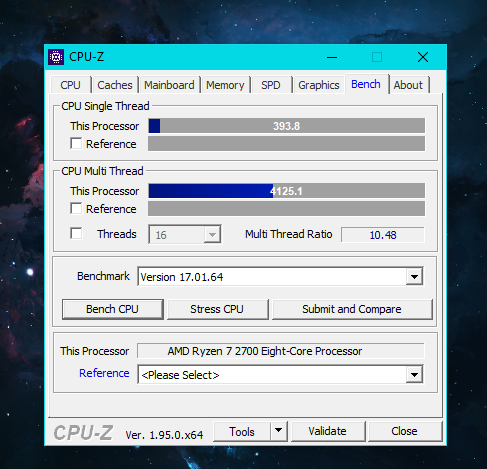Screen dimensions: 487x469
Task: Select the Memory tab
Action: [x=225, y=85]
